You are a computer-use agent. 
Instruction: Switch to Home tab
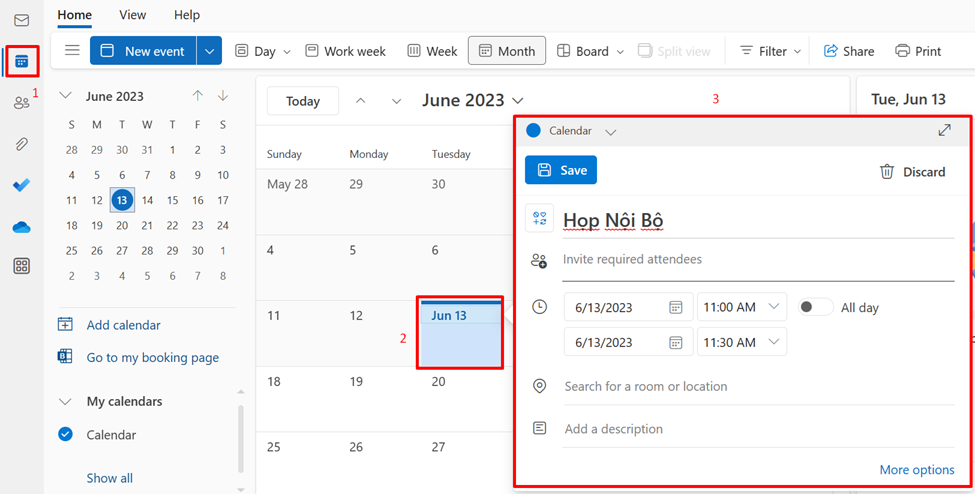(75, 15)
